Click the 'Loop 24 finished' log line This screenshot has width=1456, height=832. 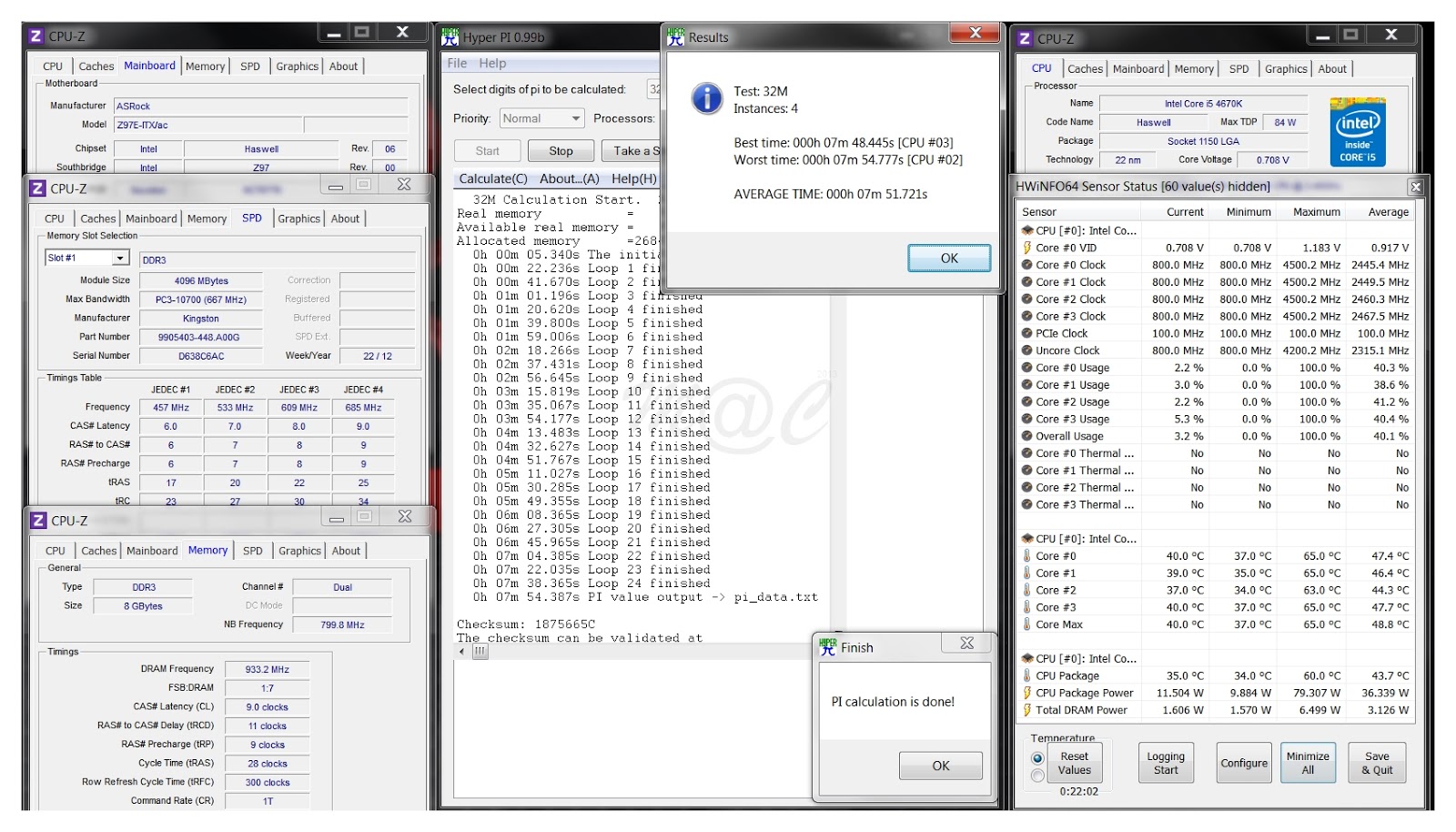649,583
